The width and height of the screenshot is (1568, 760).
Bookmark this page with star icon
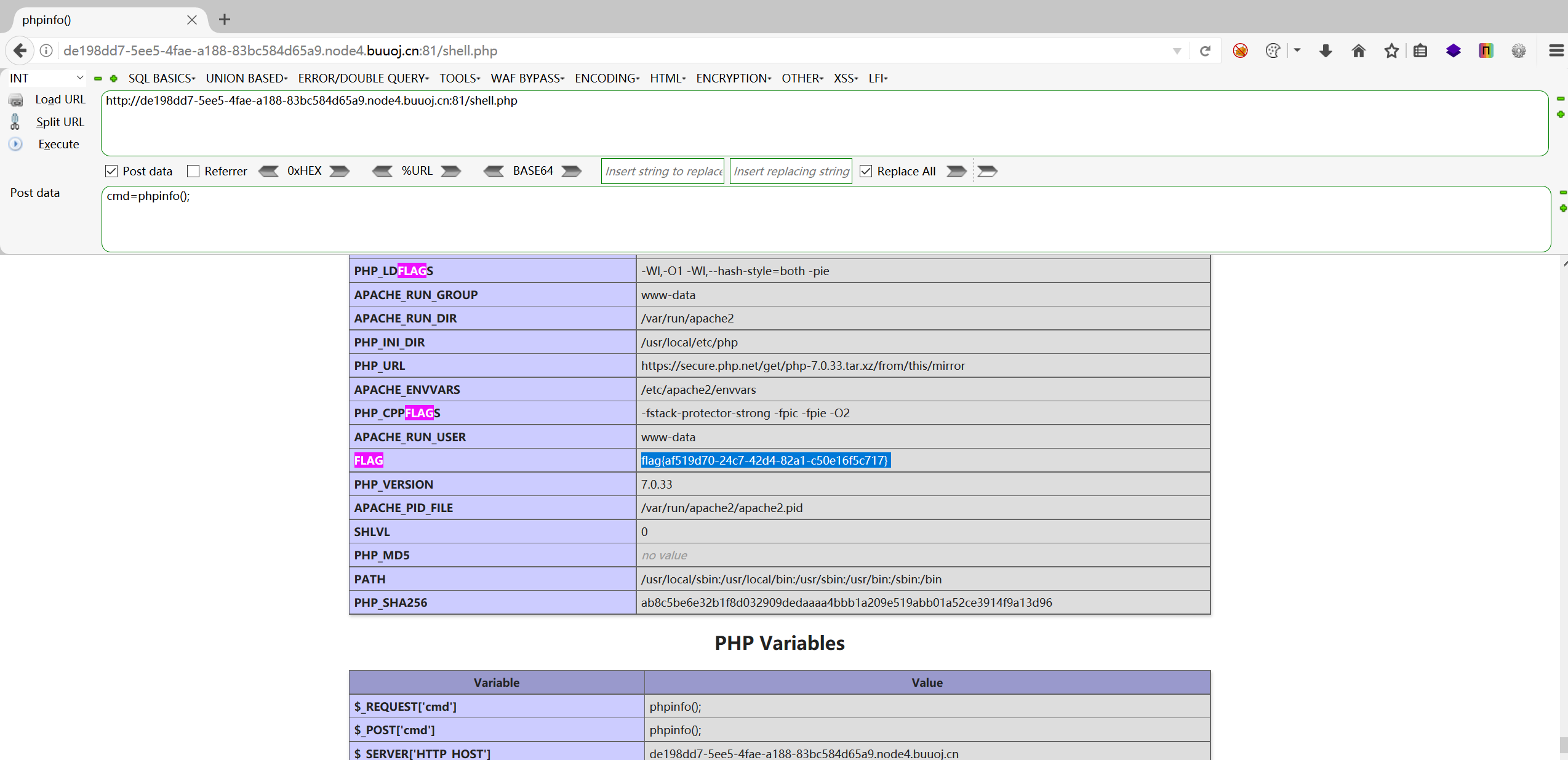(1391, 50)
